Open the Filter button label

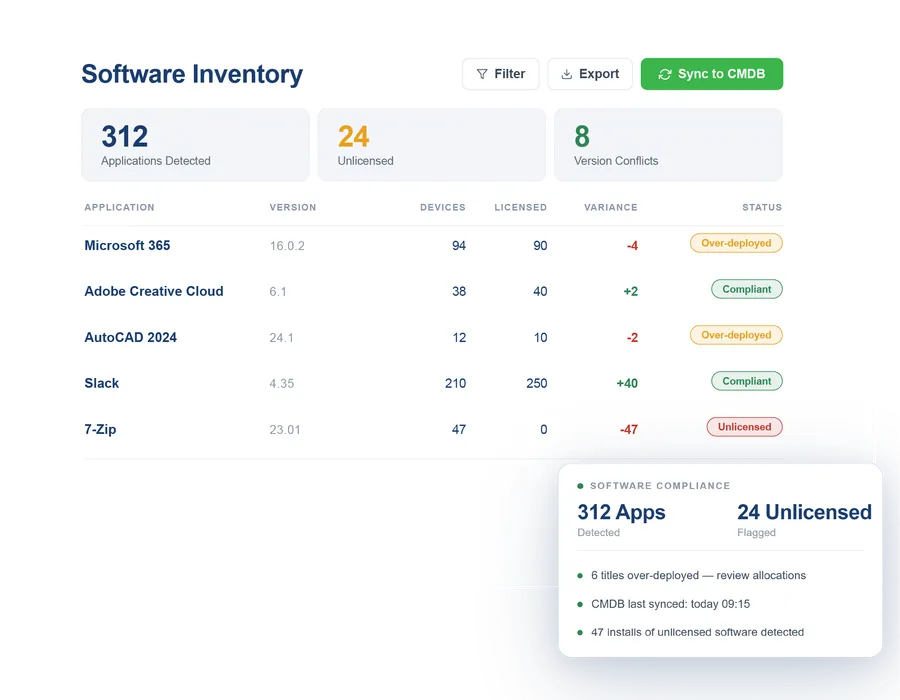click(510, 74)
